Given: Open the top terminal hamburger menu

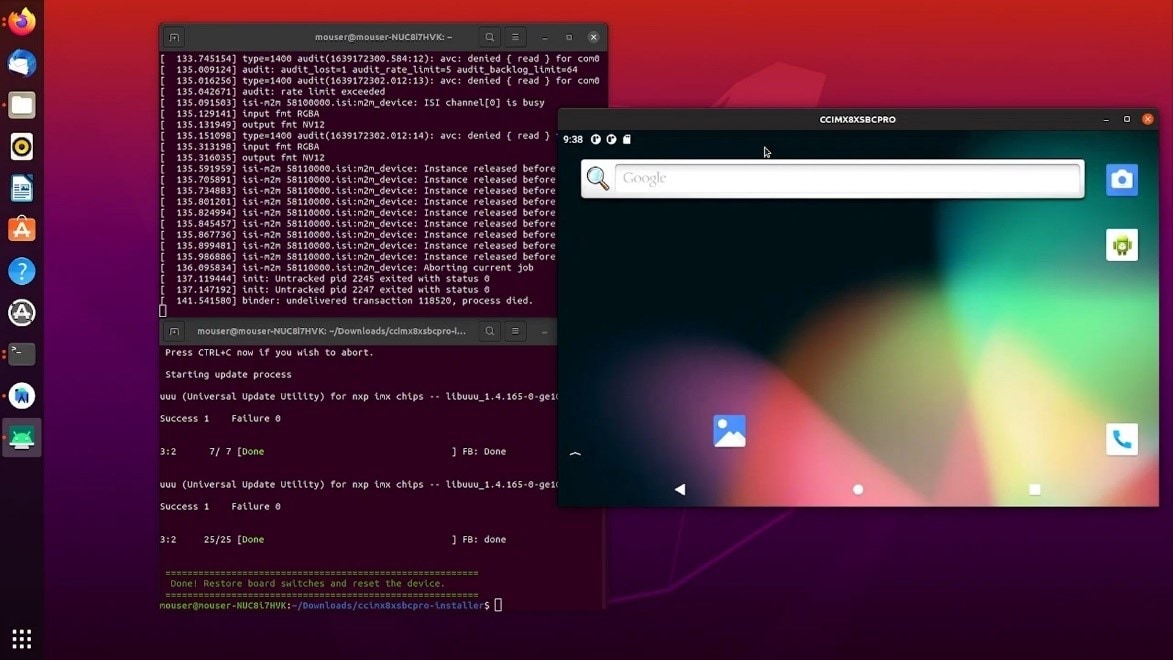Looking at the screenshot, I should pos(515,37).
